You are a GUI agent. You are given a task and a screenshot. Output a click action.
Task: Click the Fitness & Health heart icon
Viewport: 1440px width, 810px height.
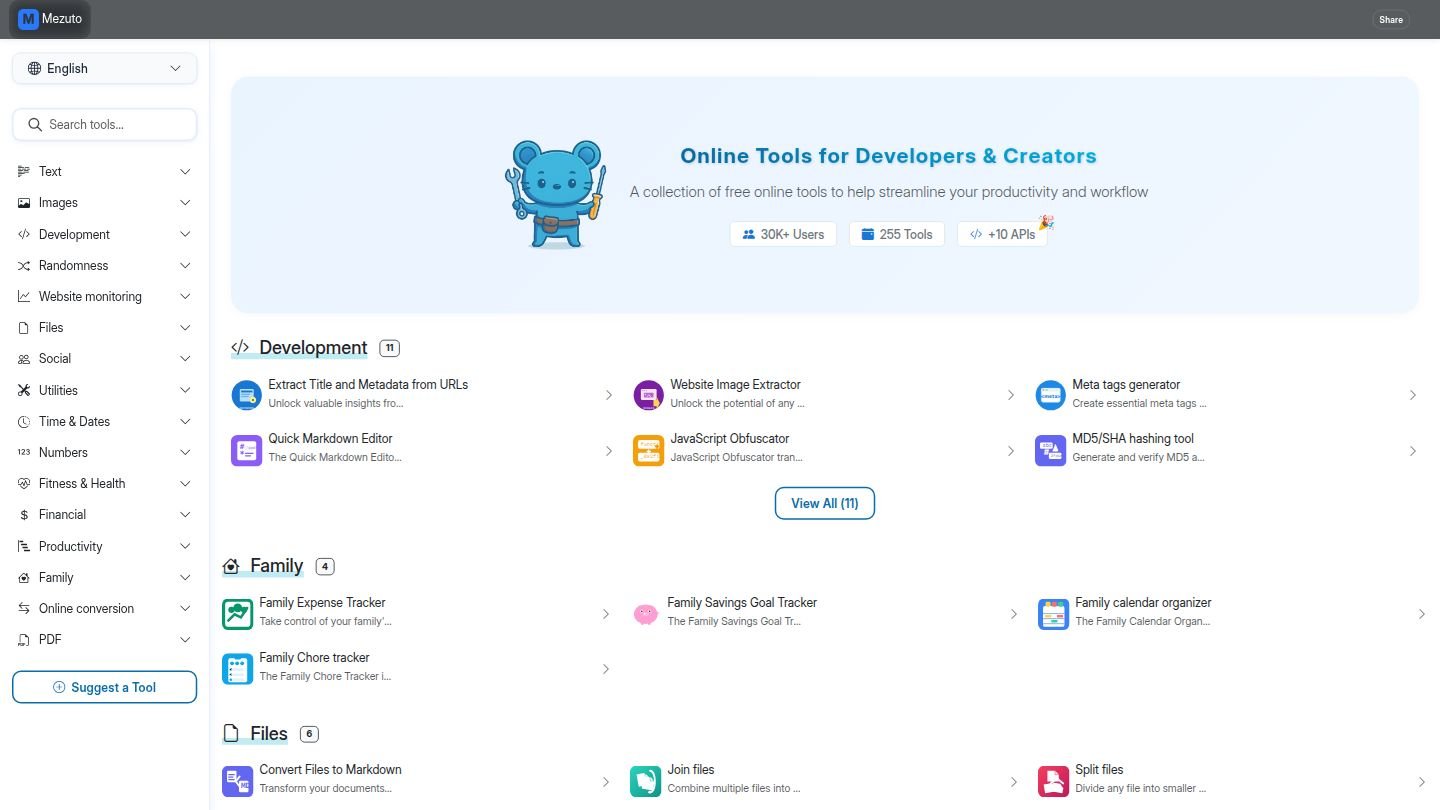[x=24, y=484]
